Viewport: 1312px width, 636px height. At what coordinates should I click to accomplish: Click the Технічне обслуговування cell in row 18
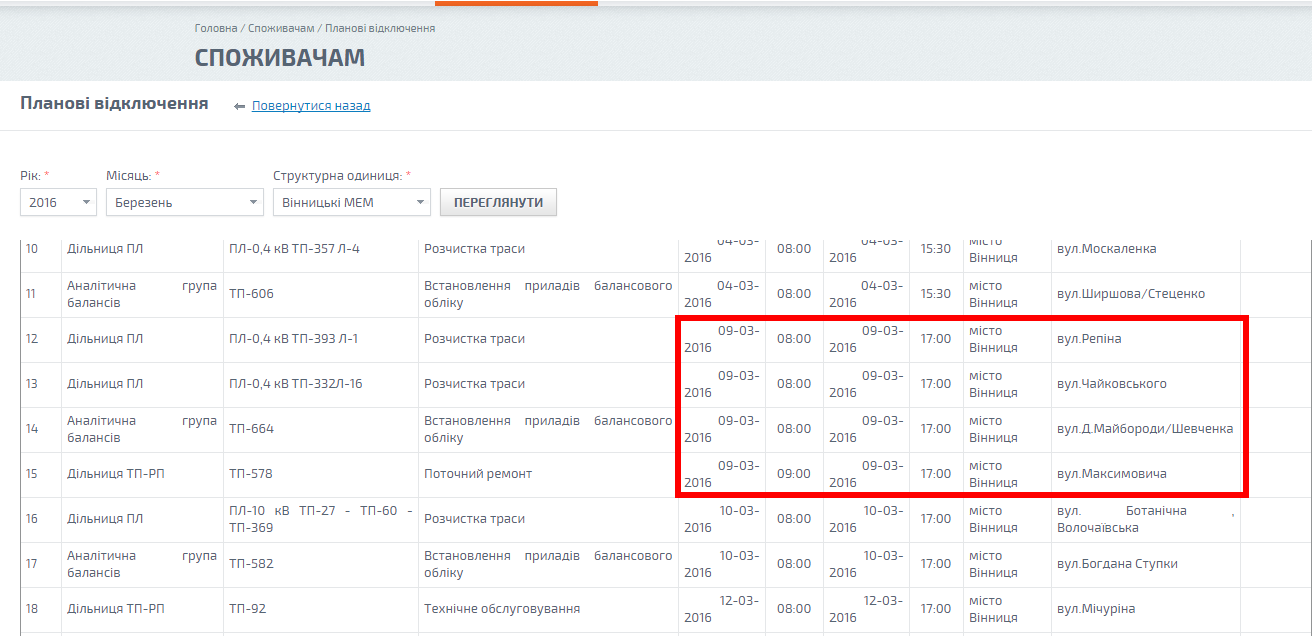click(x=502, y=609)
